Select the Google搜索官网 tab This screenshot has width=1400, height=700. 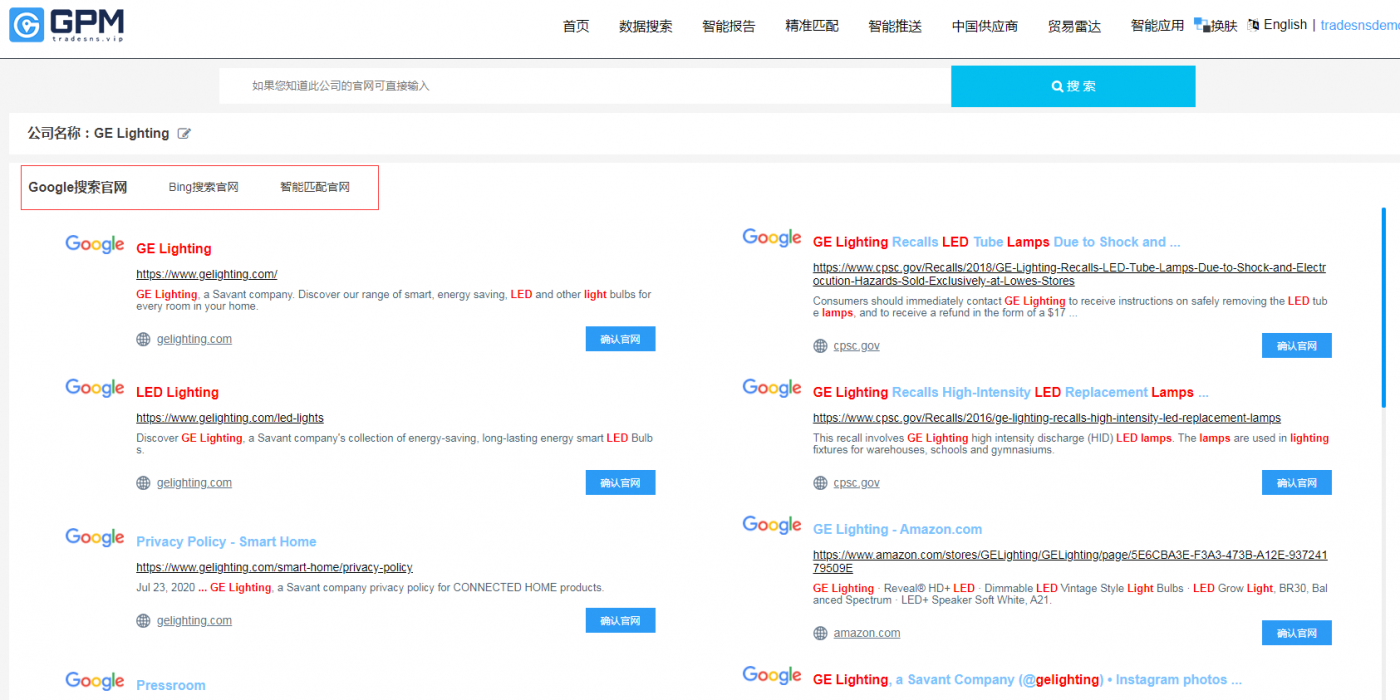[78, 187]
